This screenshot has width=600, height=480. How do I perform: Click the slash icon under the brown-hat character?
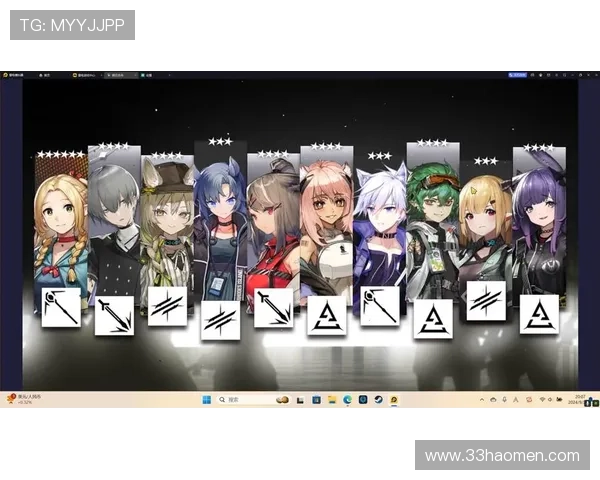(x=167, y=305)
